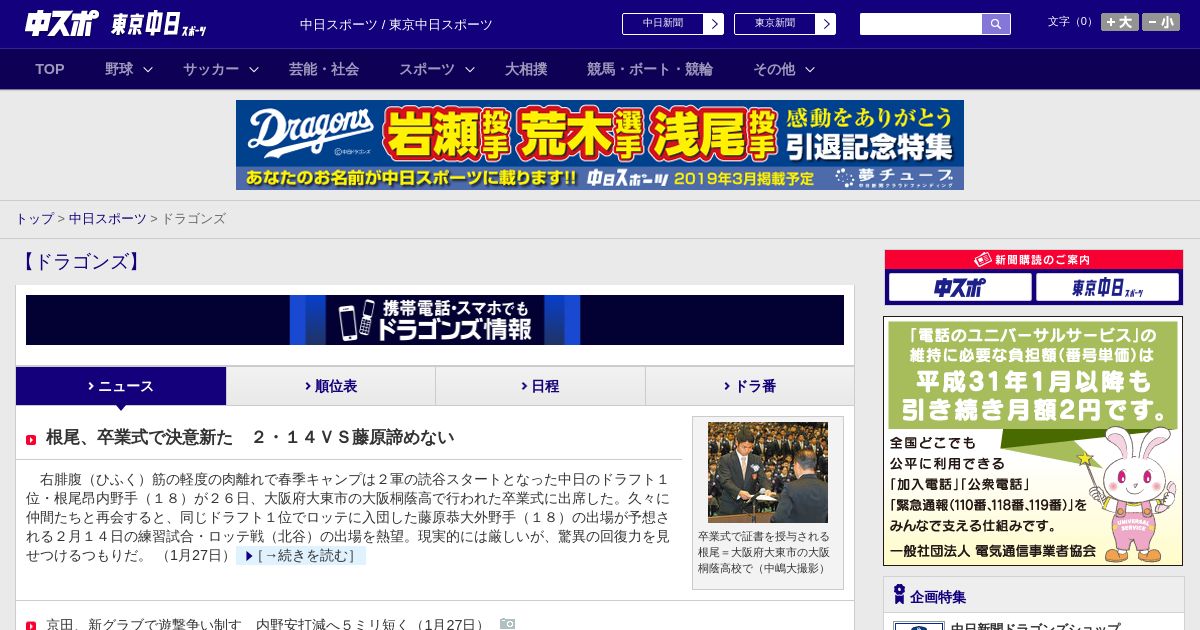Screen dimensions: 1200x630
Task: Click the camera icon after 京田 headline
Action: click(x=508, y=624)
